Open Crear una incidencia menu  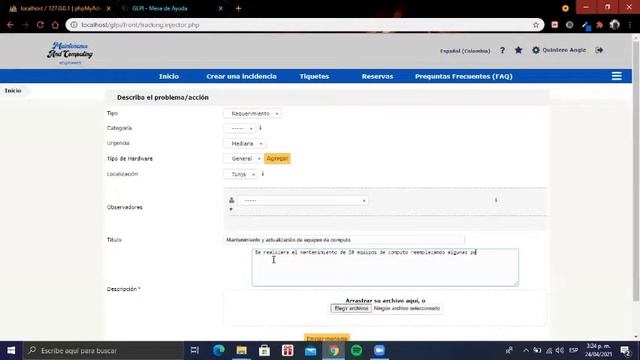point(241,76)
